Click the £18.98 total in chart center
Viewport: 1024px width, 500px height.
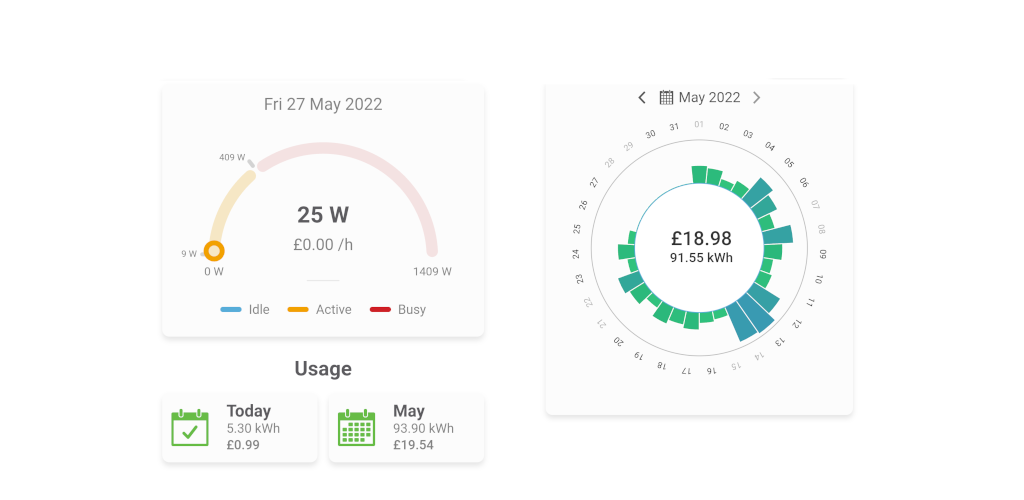pyautogui.click(x=701, y=238)
